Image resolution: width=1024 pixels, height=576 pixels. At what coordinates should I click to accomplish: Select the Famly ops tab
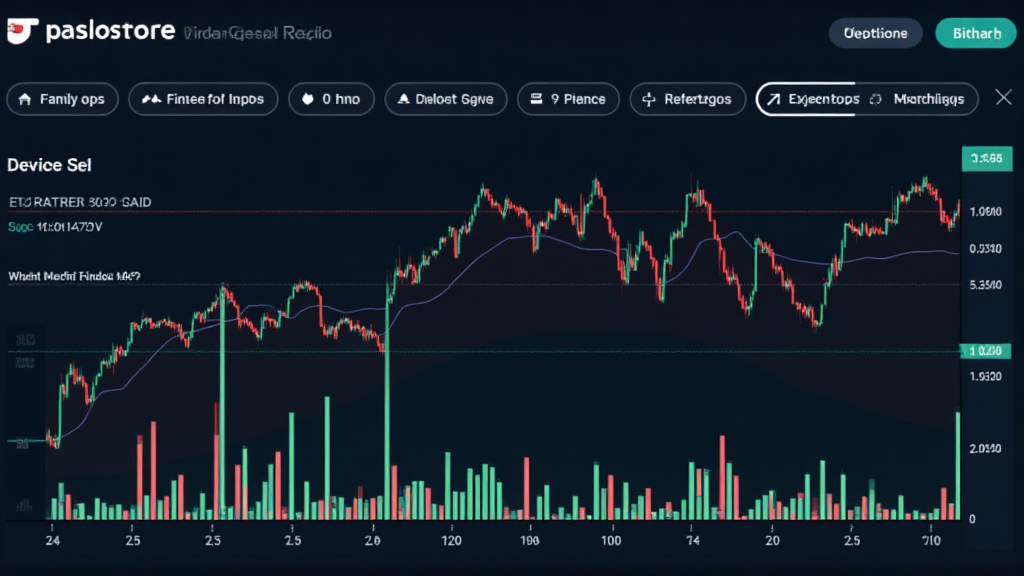[x=63, y=99]
